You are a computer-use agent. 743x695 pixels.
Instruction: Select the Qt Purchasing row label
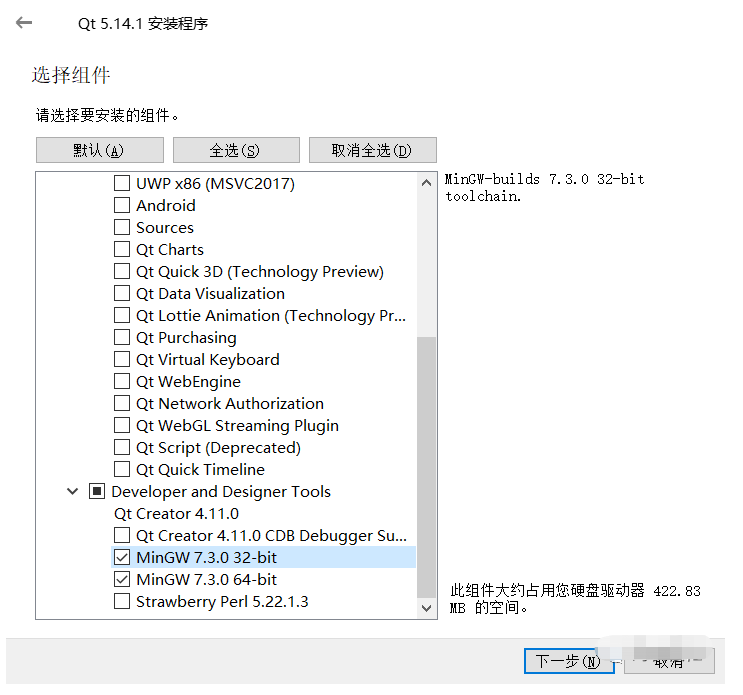tap(186, 337)
